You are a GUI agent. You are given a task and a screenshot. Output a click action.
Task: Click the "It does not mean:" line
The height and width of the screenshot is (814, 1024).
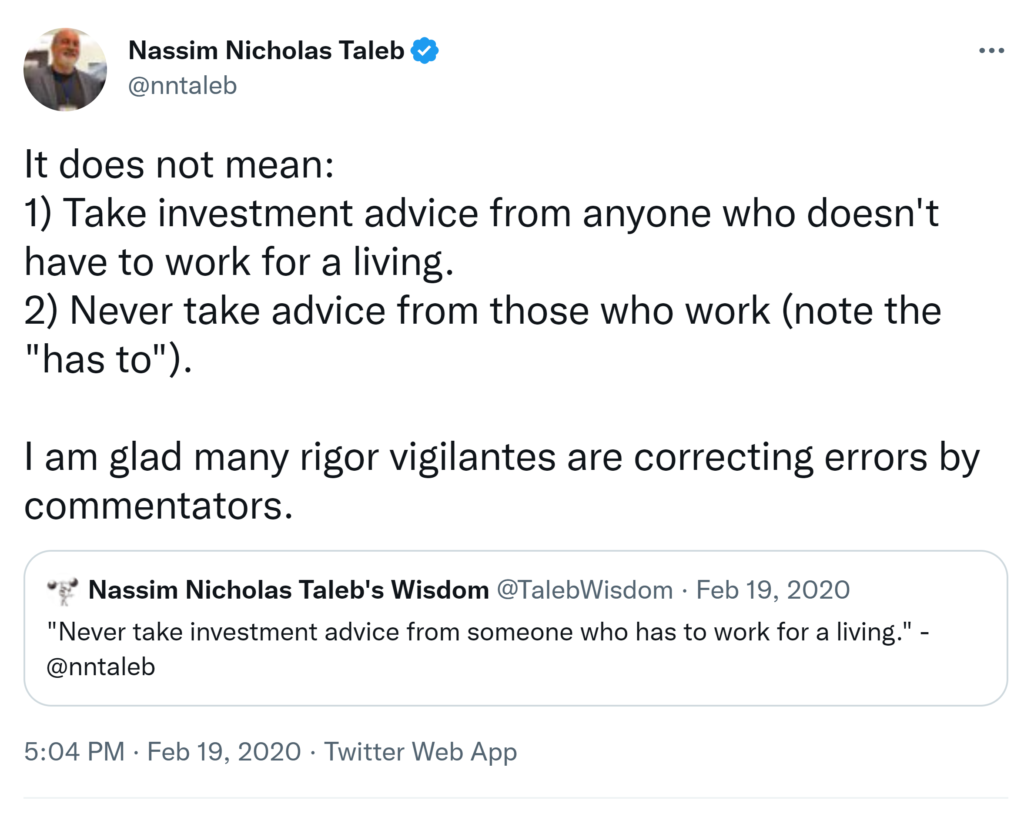click(178, 165)
